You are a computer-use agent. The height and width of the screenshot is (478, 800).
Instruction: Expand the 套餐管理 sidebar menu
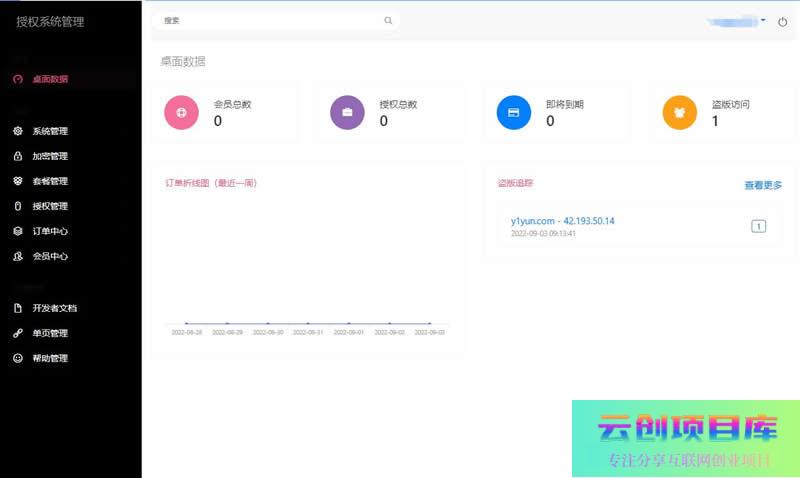(50, 181)
